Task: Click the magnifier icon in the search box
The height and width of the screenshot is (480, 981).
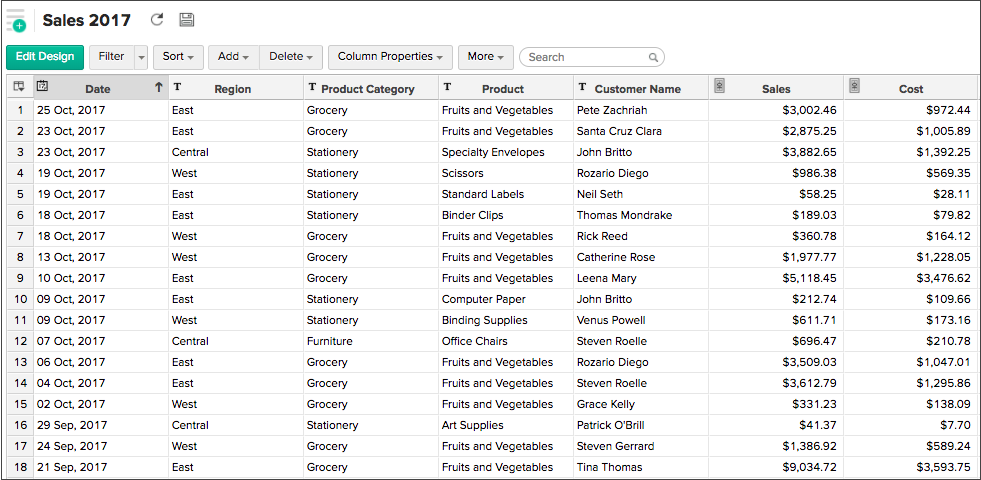Action: (653, 58)
